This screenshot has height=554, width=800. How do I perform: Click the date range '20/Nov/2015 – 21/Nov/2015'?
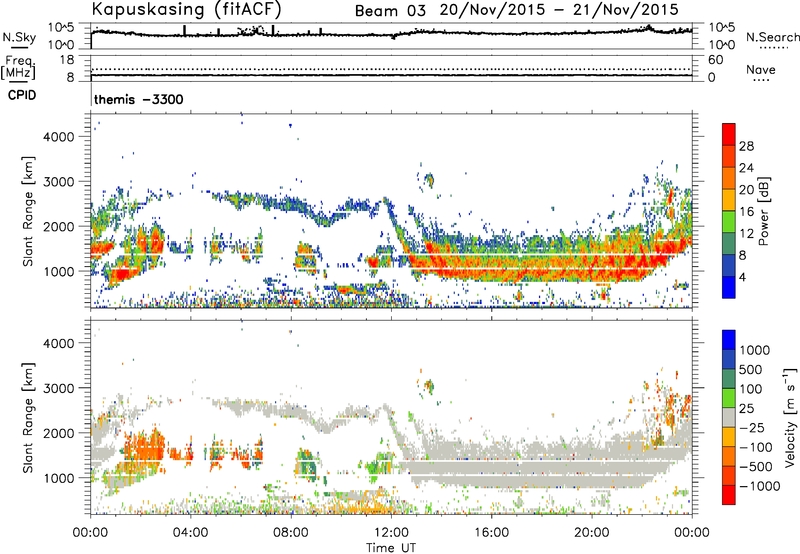pyautogui.click(x=559, y=10)
